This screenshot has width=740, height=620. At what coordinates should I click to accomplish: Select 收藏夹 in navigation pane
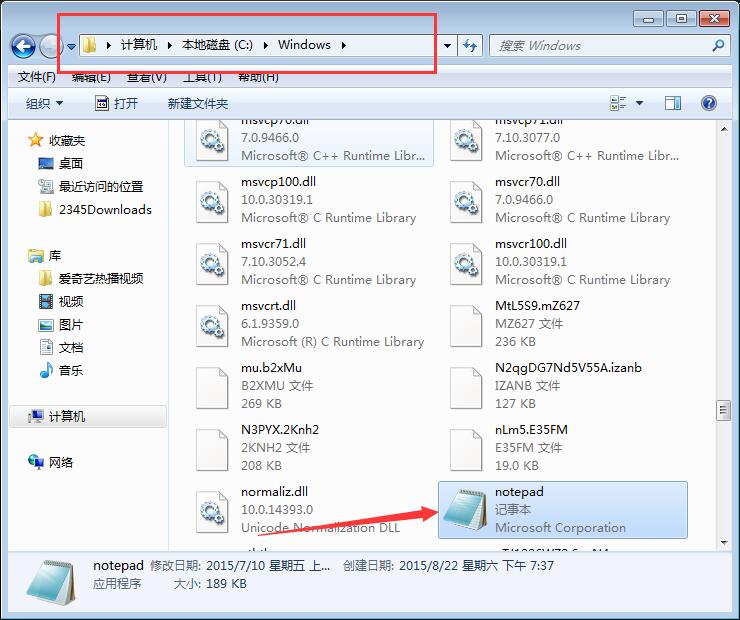click(x=57, y=140)
